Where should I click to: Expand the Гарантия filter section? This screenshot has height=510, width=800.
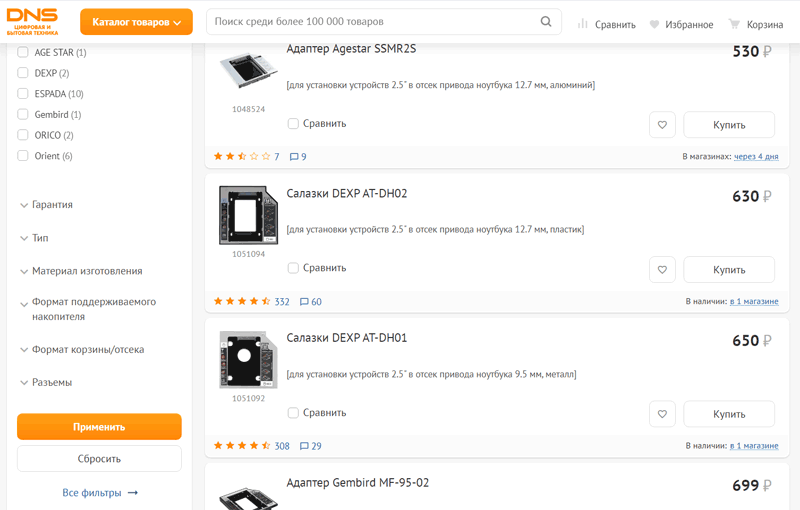46,205
